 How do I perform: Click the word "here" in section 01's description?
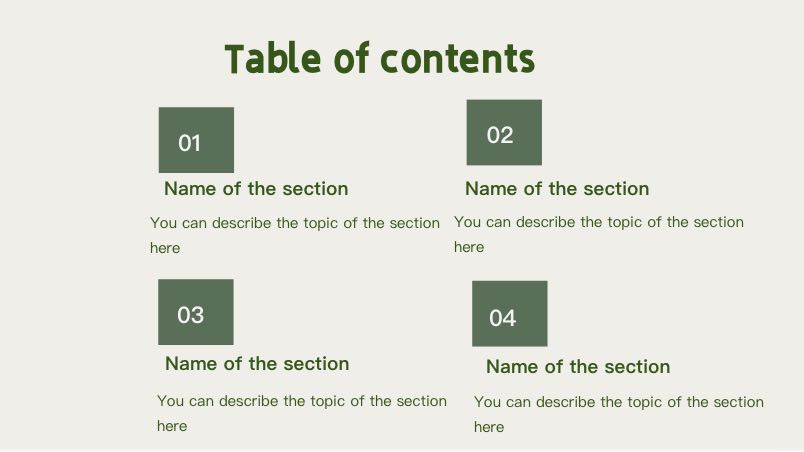[165, 248]
